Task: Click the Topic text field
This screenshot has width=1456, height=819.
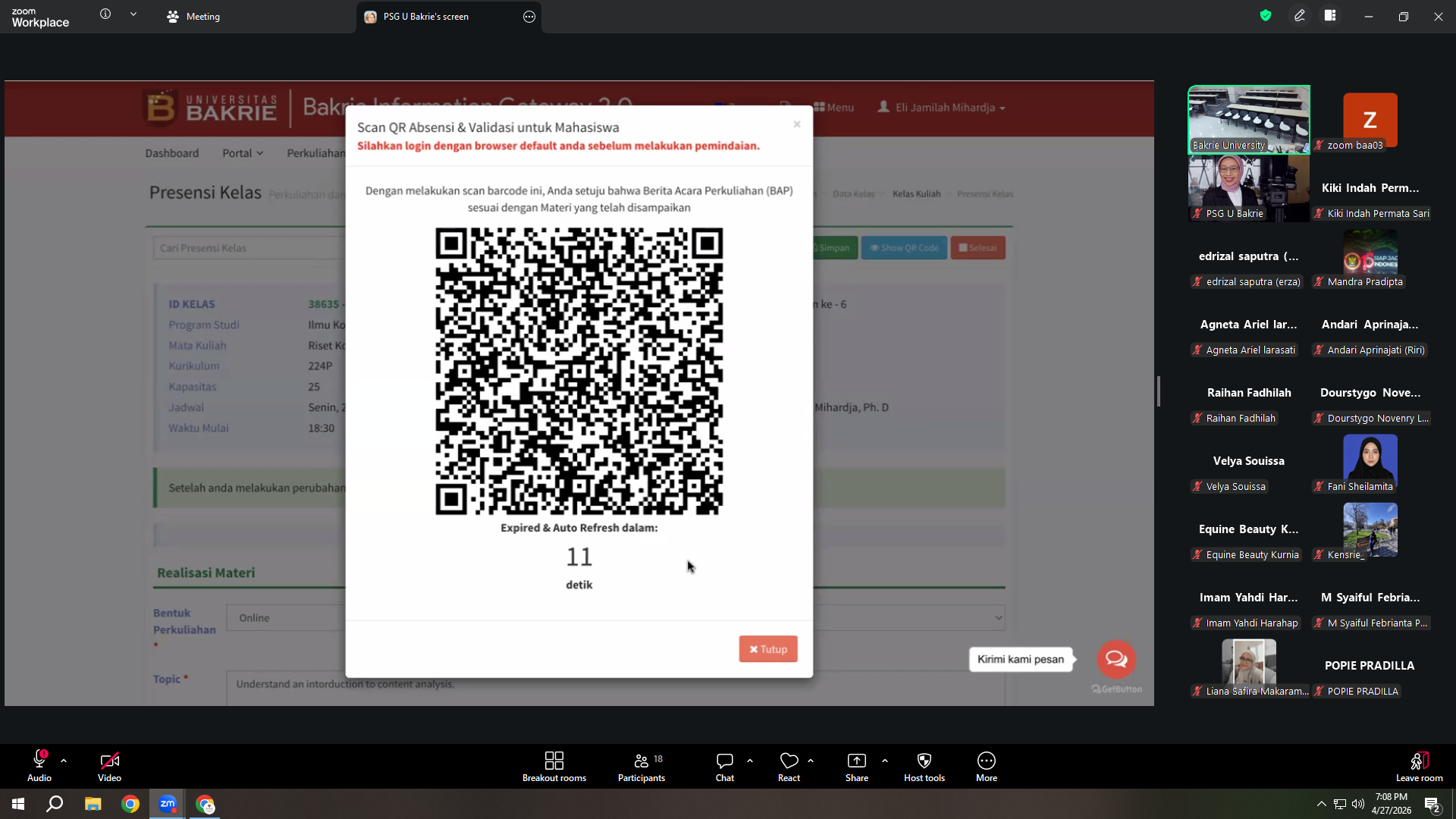Action: [616, 687]
